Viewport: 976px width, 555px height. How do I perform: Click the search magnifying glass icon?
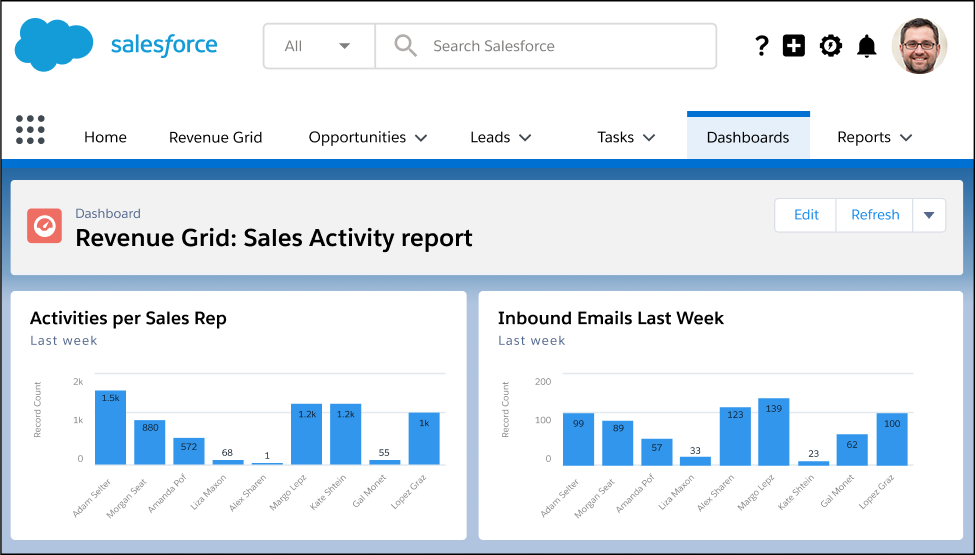(406, 46)
